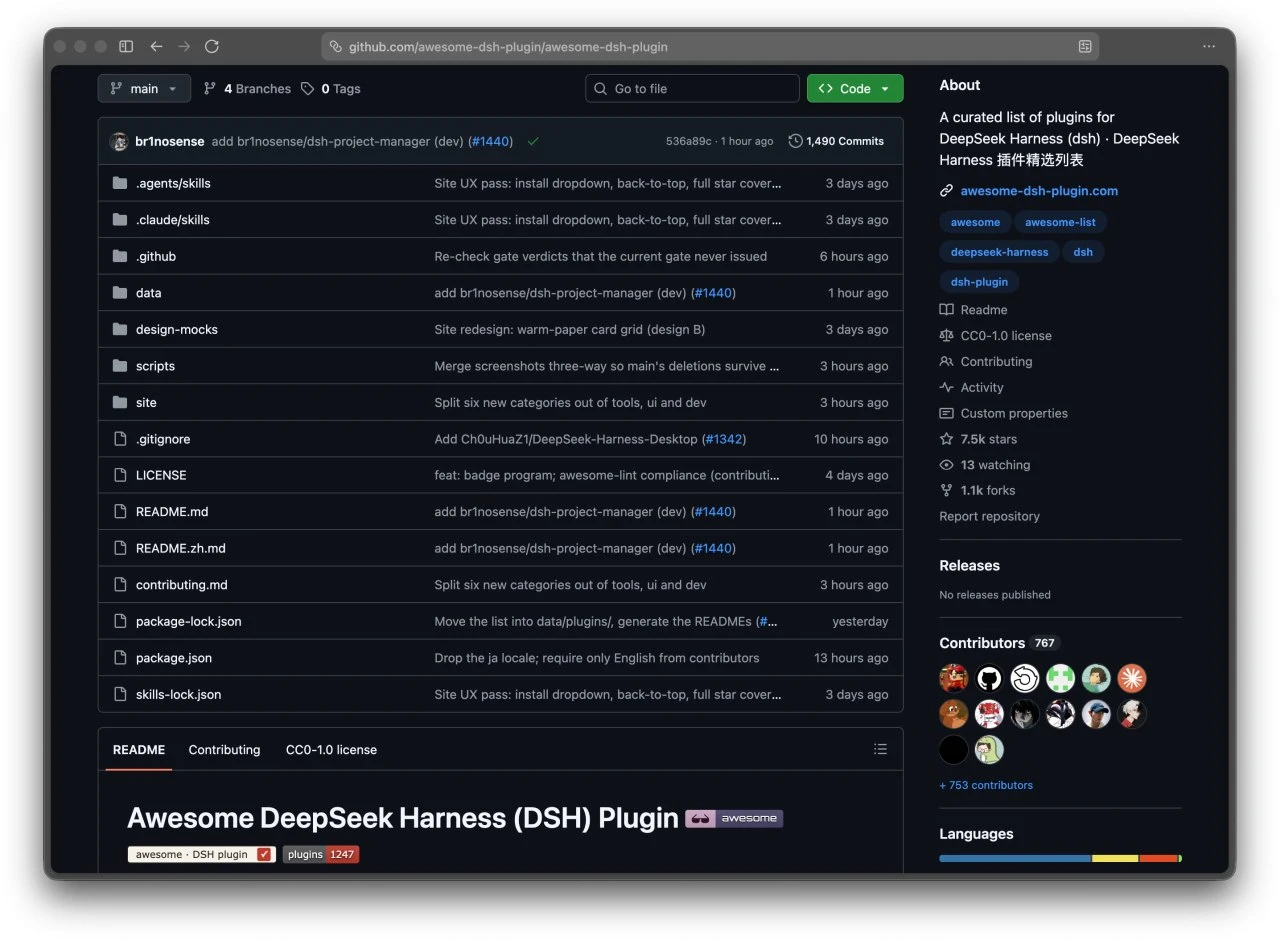Click the green commit status checkmark
This screenshot has height=940, width=1280.
coord(533,141)
